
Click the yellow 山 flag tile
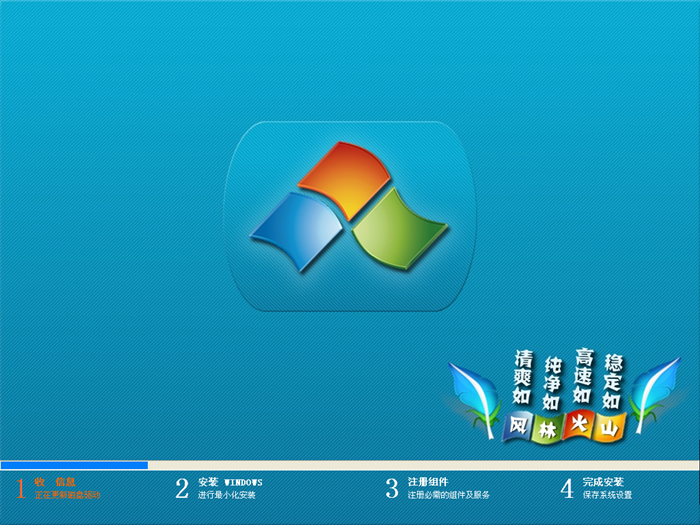point(609,428)
